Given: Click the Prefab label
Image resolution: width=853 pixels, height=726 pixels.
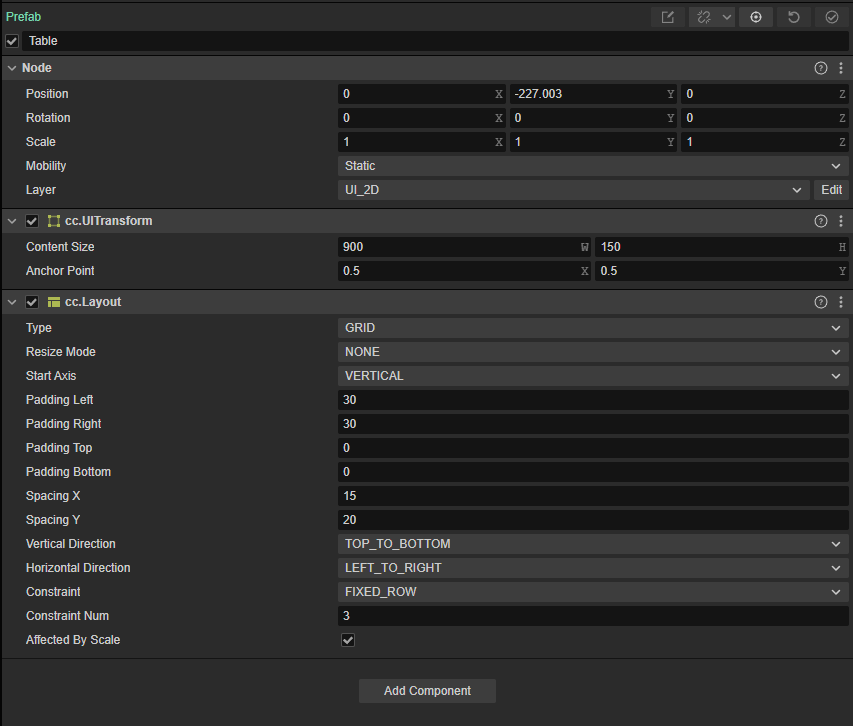Looking at the screenshot, I should [23, 17].
